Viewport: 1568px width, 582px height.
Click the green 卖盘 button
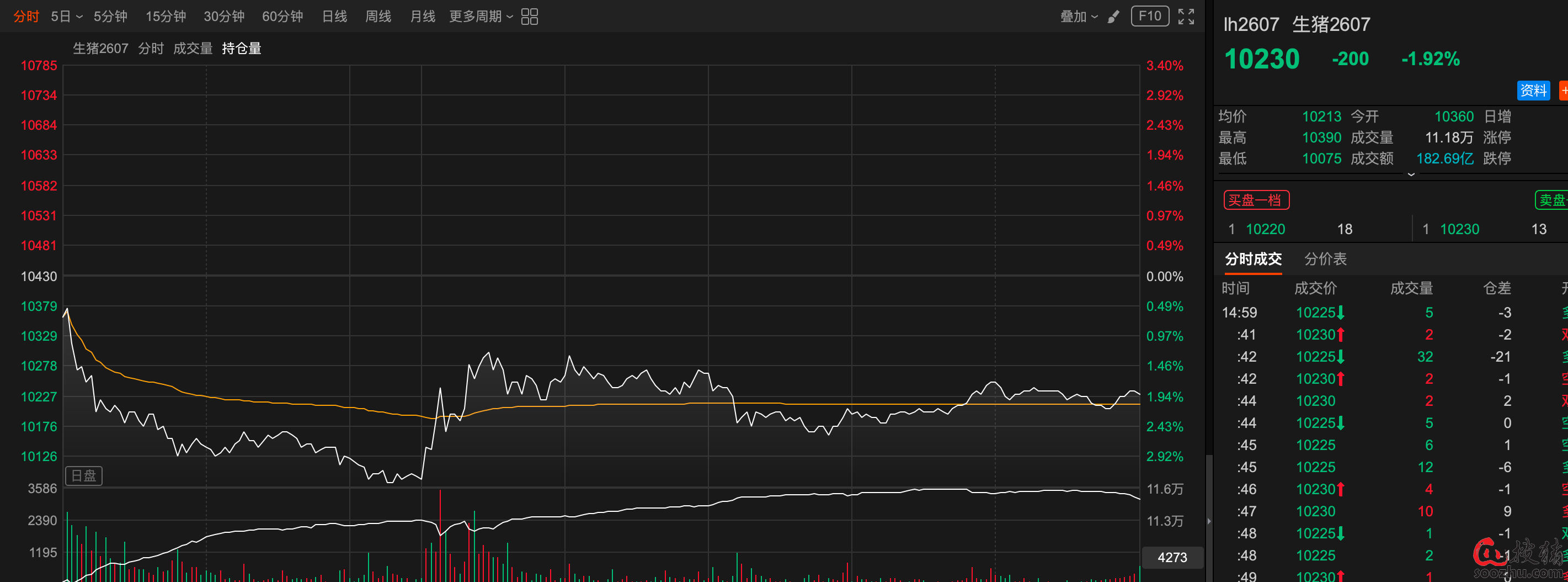(1551, 200)
